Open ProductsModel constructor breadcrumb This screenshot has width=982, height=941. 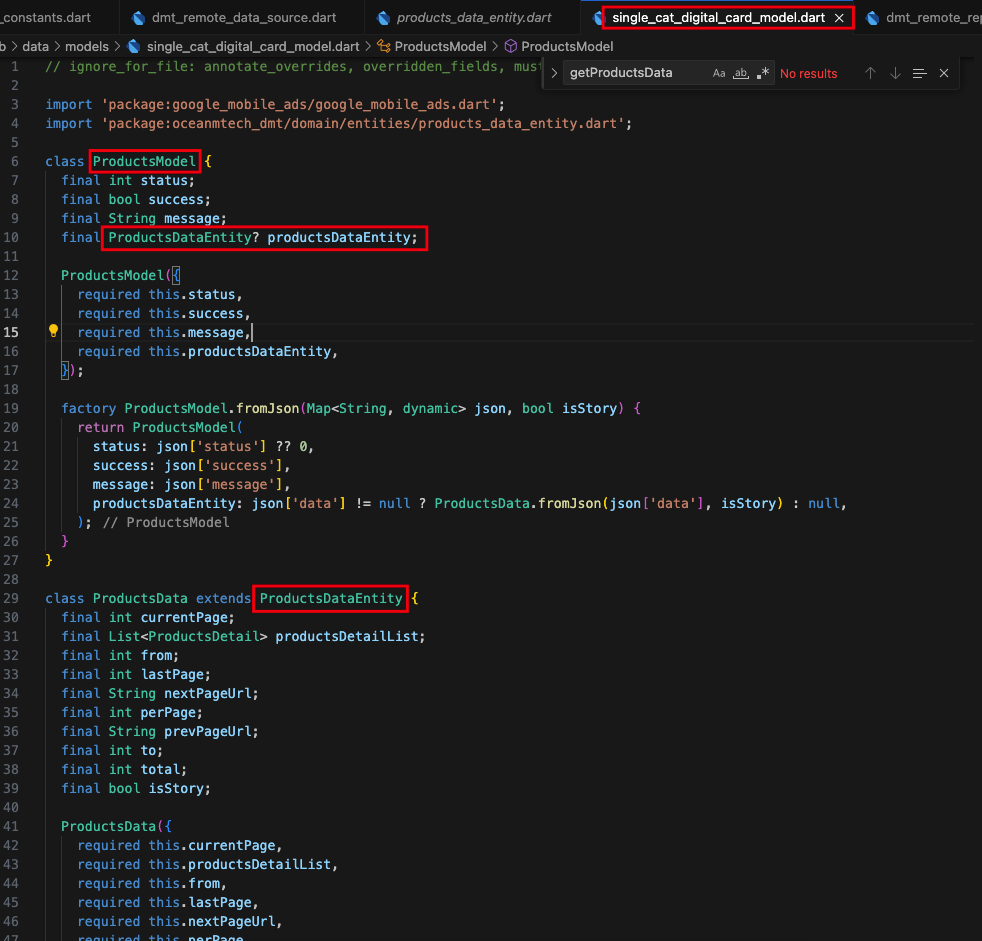pyautogui.click(x=567, y=46)
